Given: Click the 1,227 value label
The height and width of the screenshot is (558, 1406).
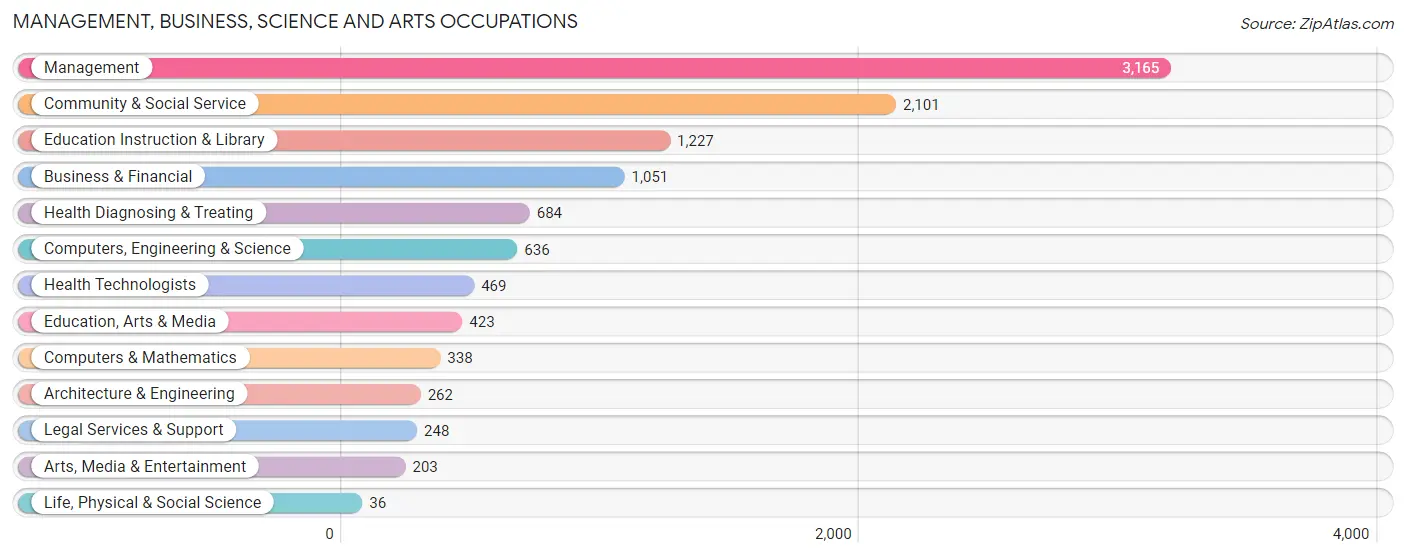Looking at the screenshot, I should (x=695, y=141).
